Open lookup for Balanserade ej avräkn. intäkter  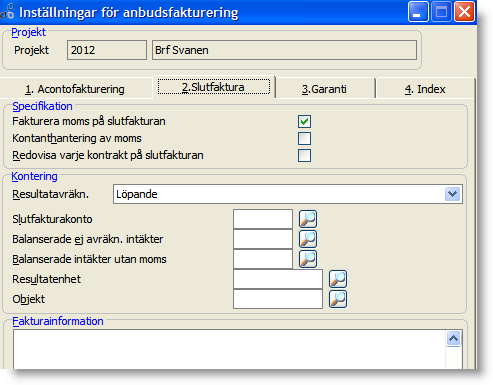coord(308,239)
